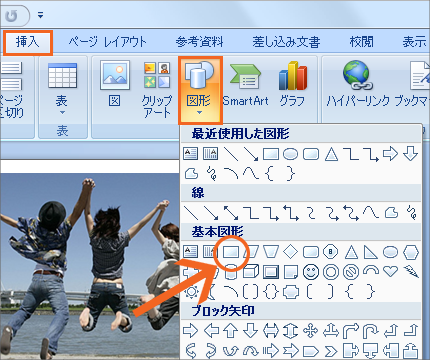Switch to the ページ レイアウト tab
This screenshot has width=430, height=360.
pos(107,42)
